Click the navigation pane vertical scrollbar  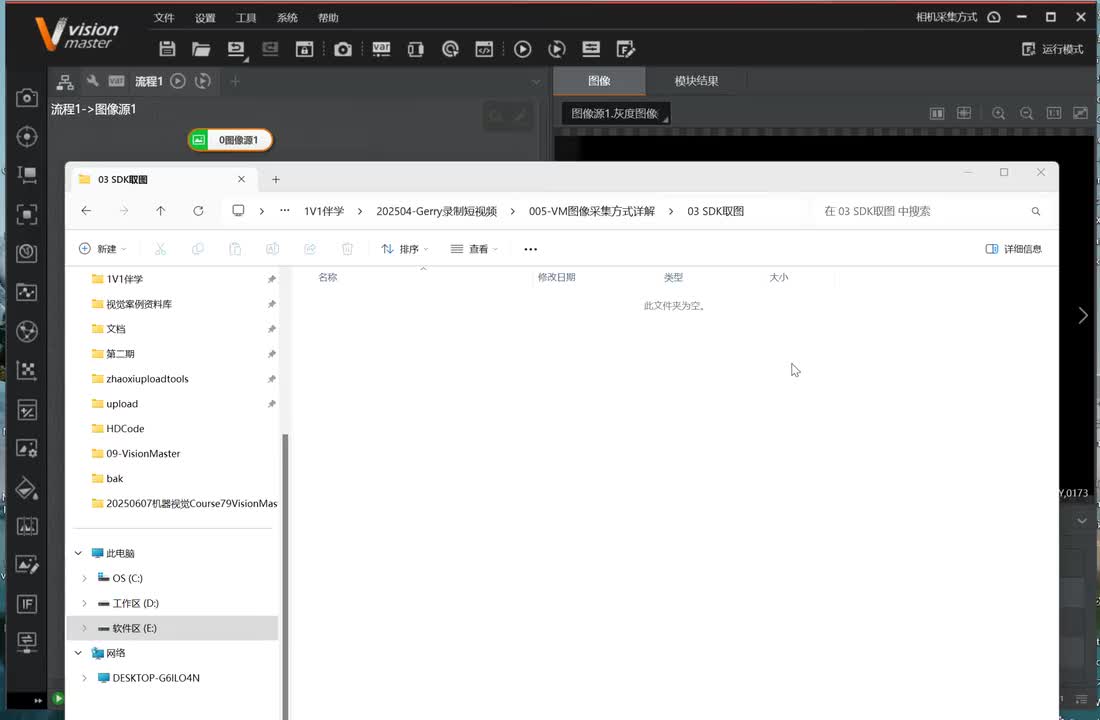(286, 575)
